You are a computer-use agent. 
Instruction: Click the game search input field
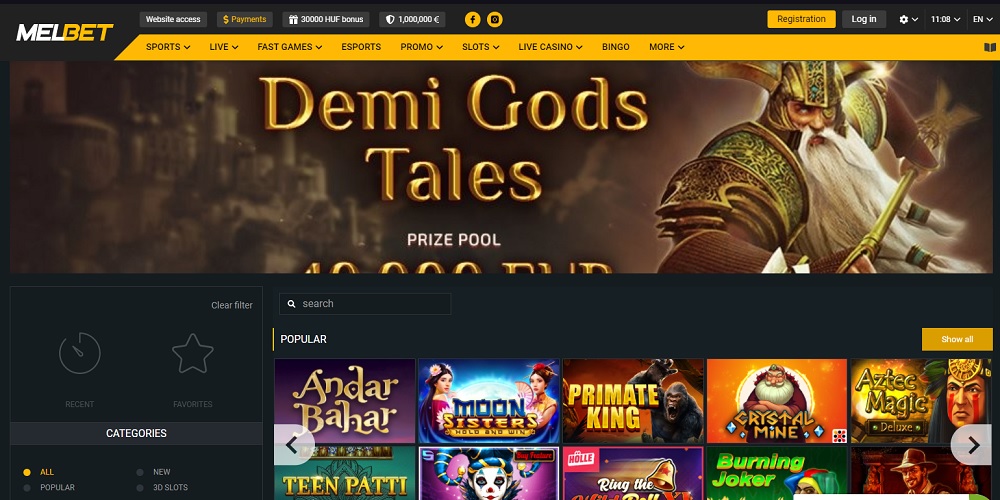[365, 304]
